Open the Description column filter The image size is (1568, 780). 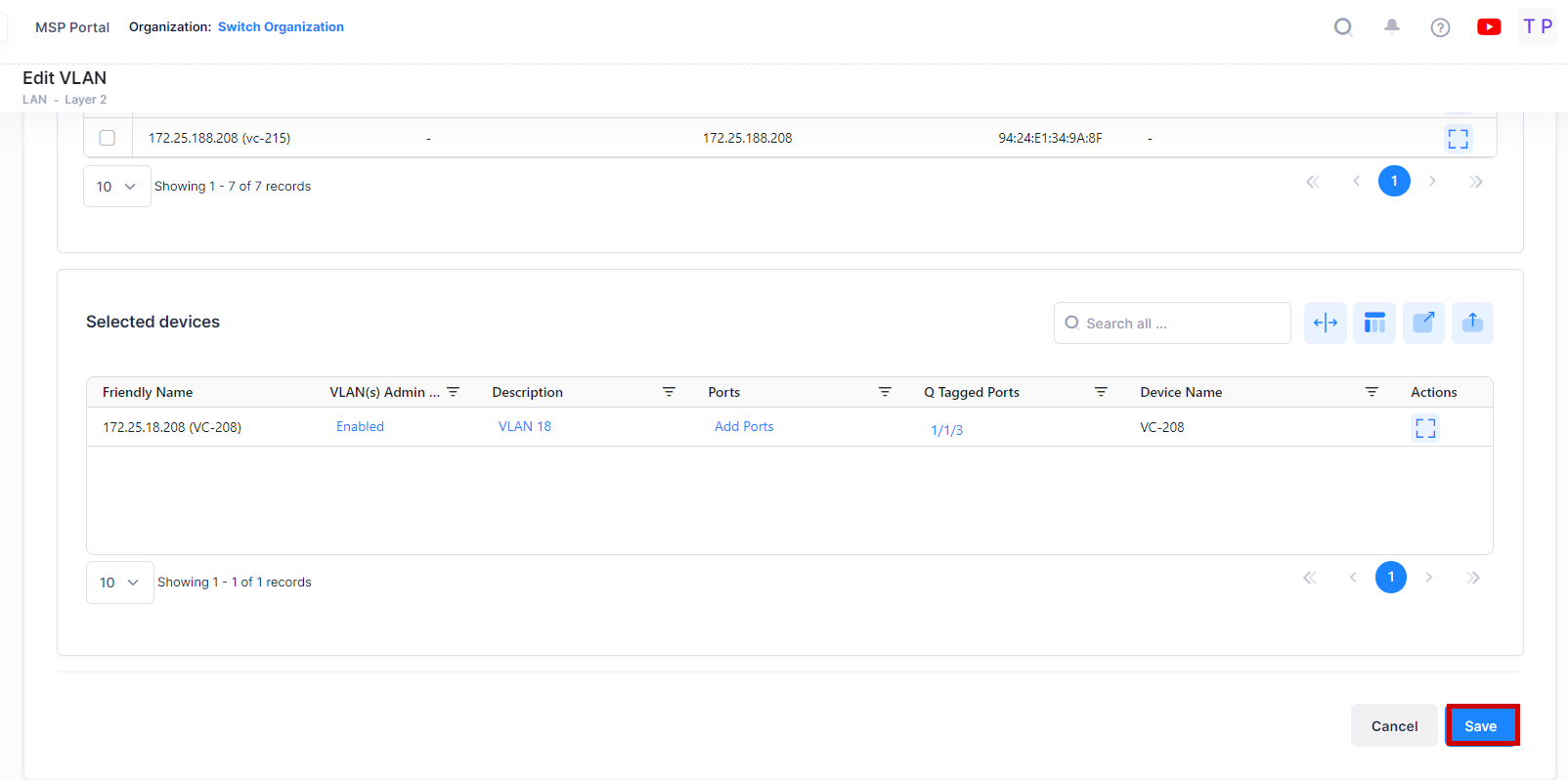[x=669, y=392]
